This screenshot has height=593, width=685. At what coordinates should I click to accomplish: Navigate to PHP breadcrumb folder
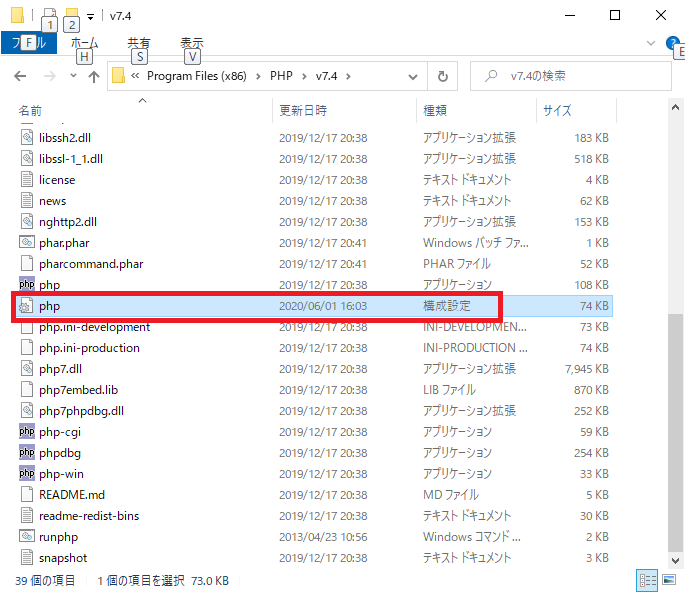tap(281, 76)
